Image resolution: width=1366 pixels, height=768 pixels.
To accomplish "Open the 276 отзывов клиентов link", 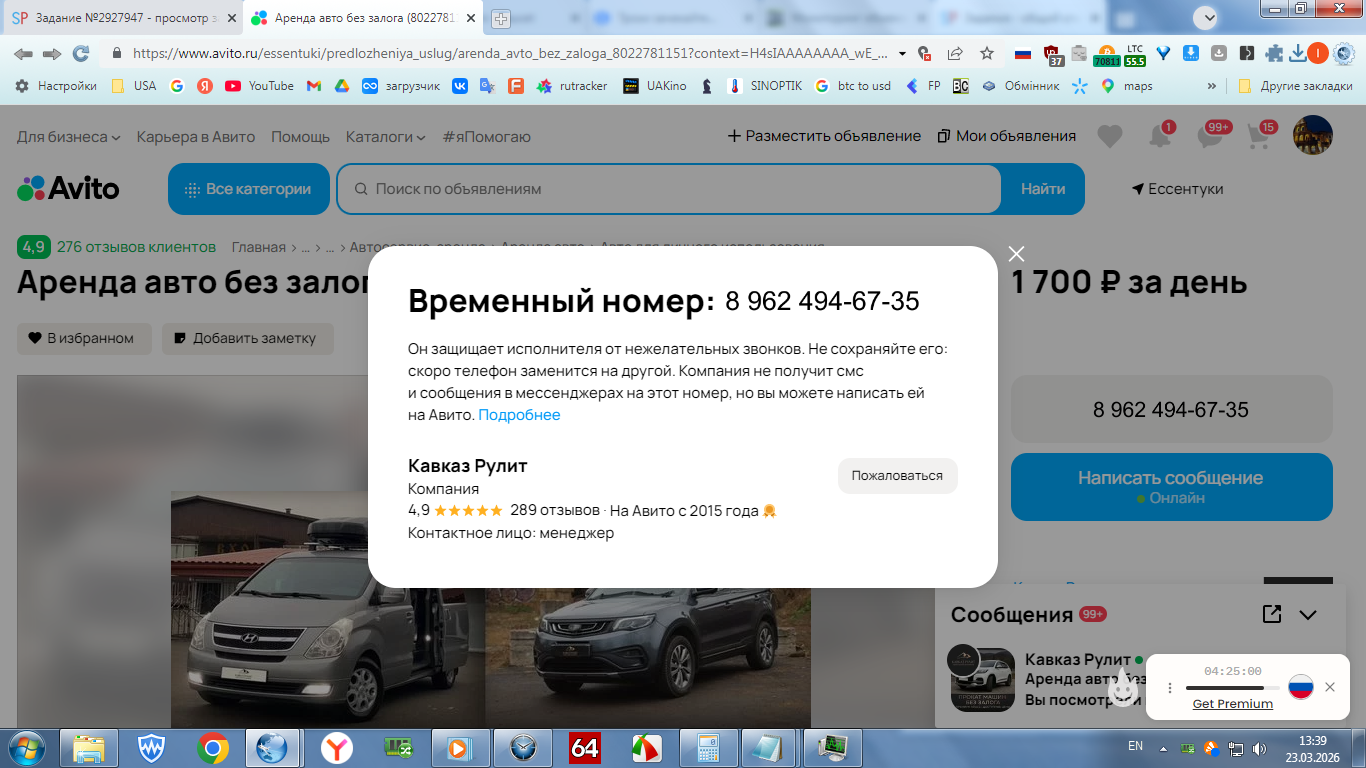I will click(136, 247).
